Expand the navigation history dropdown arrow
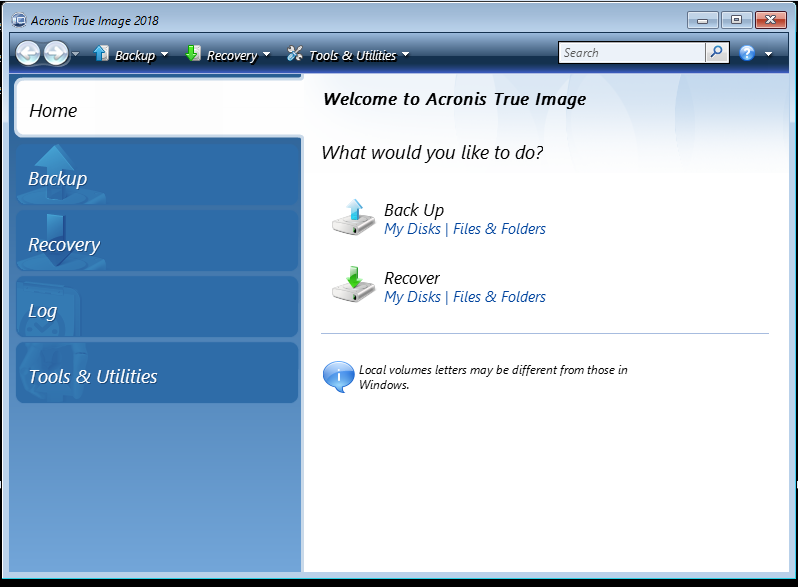Screen dimensions: 798x587 pyautogui.click(x=76, y=55)
